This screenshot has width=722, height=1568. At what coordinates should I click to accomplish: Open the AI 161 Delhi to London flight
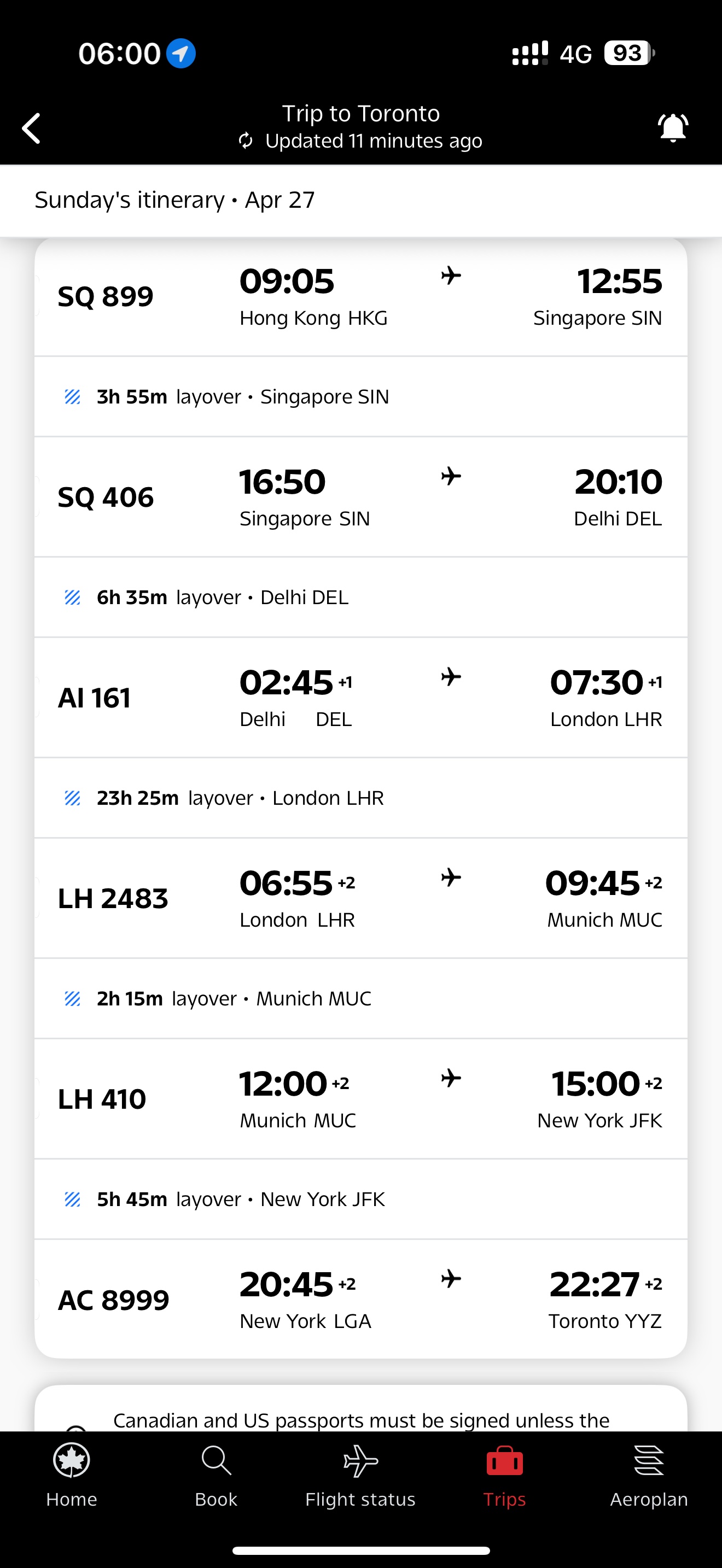[x=361, y=698]
